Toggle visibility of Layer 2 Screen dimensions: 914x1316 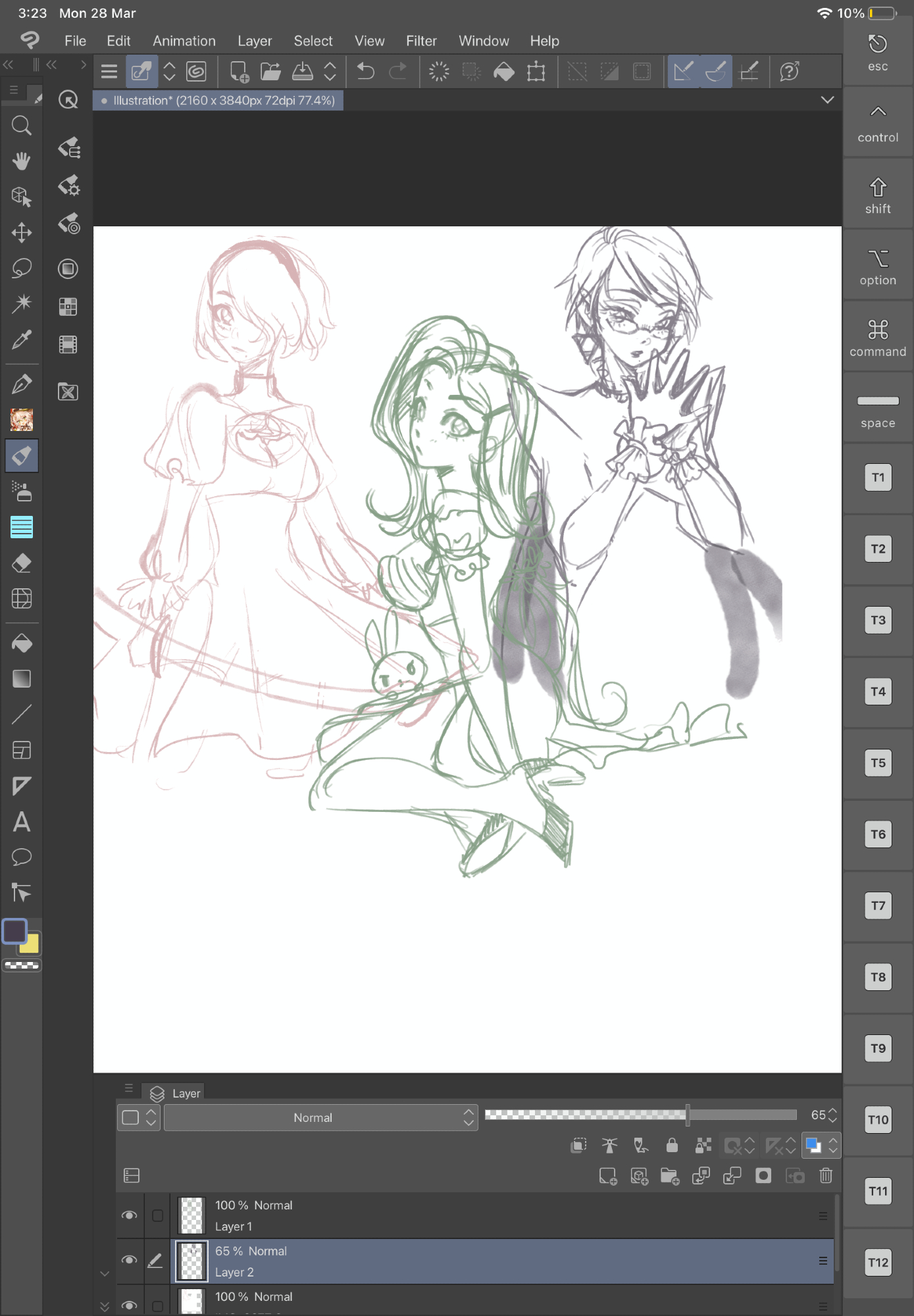point(130,1260)
